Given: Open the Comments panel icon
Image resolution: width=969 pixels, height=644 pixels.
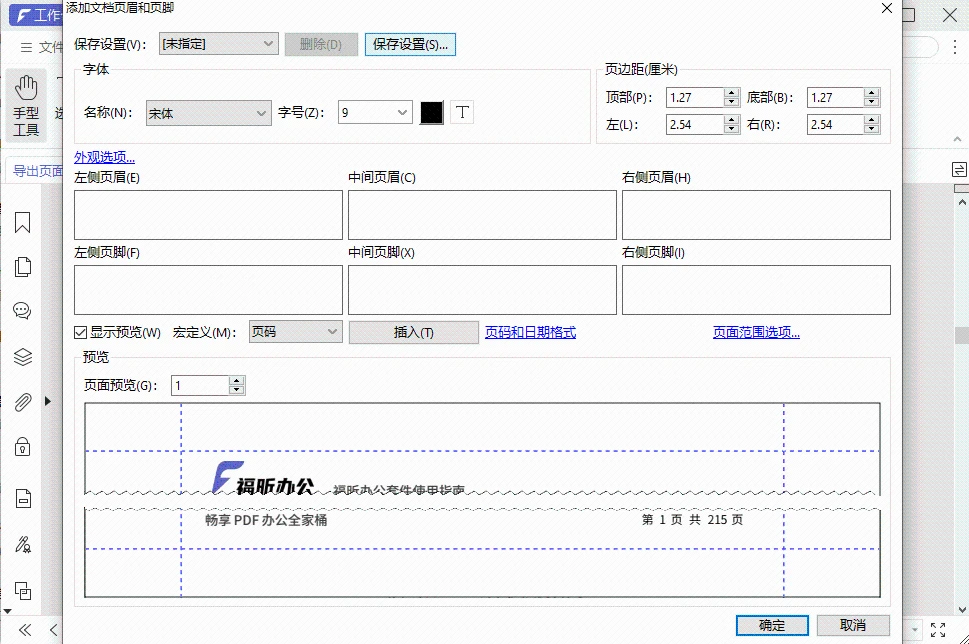Looking at the screenshot, I should click(x=23, y=311).
